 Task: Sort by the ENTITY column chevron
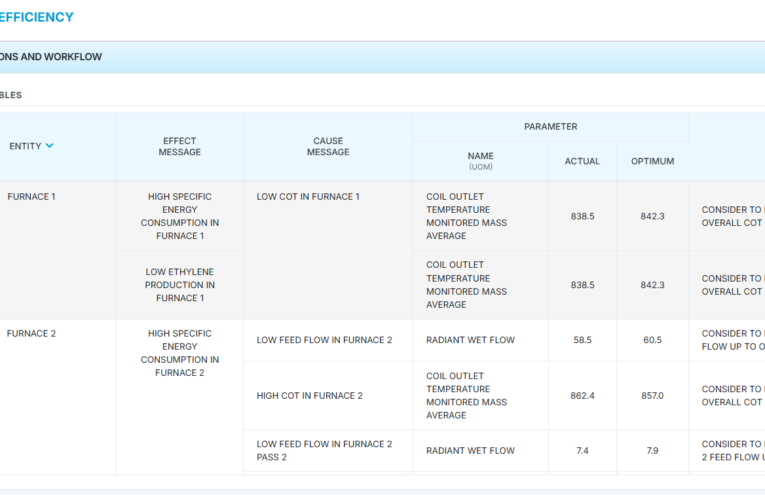coord(49,146)
